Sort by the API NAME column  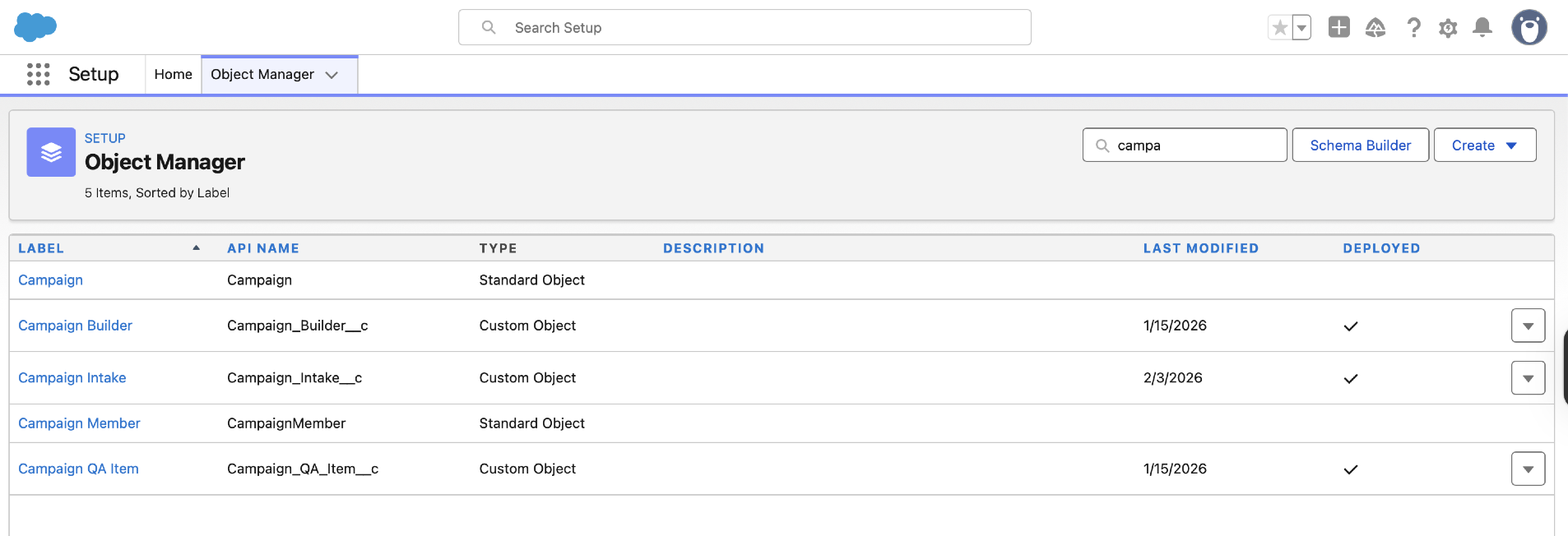[x=263, y=248]
